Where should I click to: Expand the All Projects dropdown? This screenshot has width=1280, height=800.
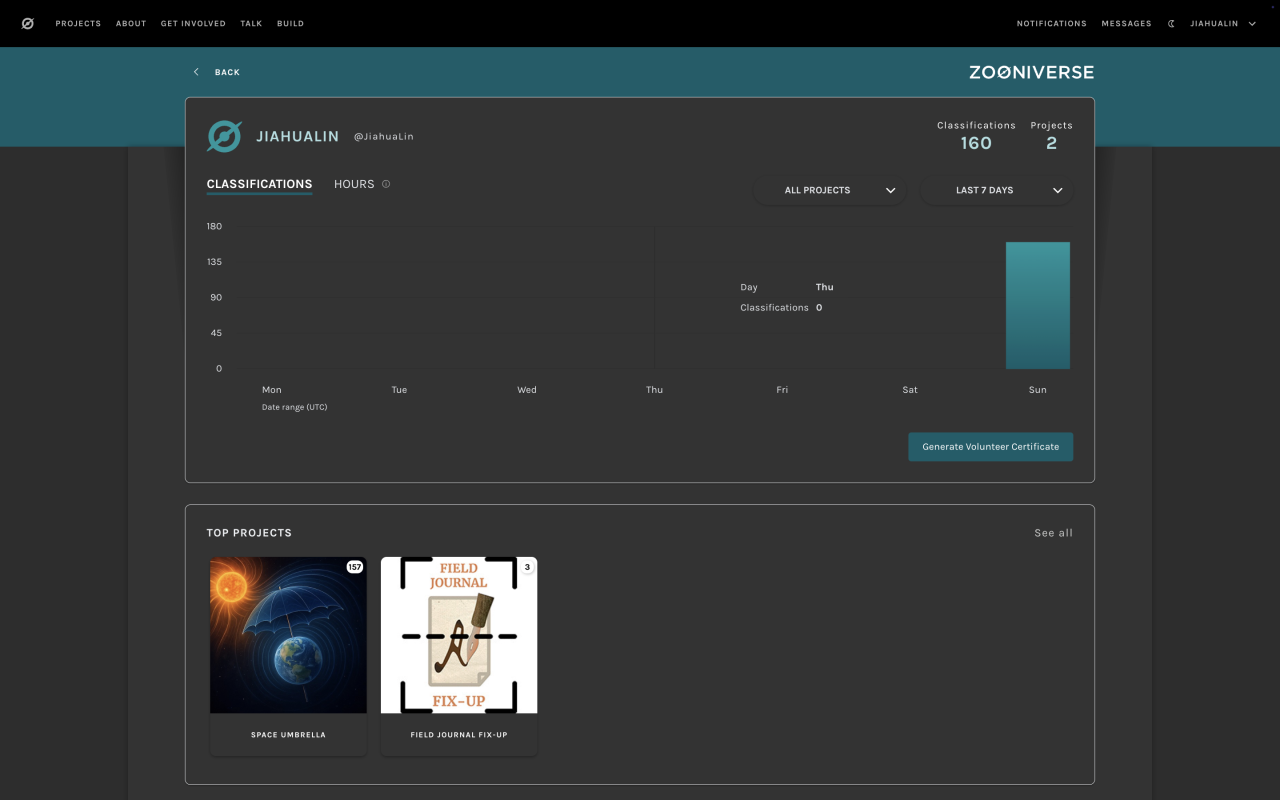(x=830, y=190)
